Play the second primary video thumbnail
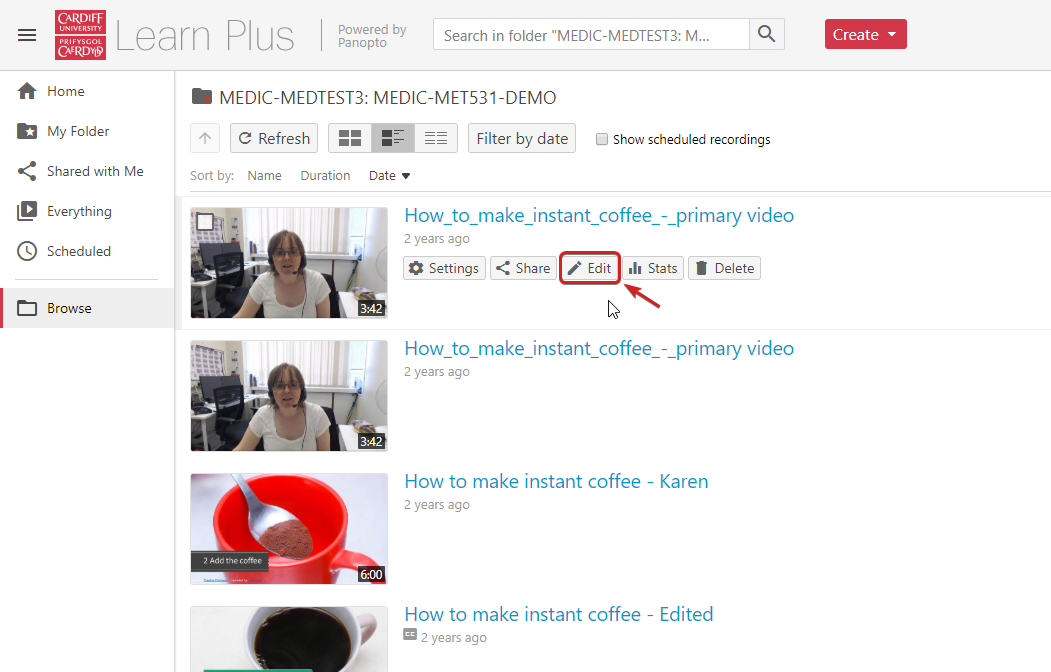This screenshot has height=672, width=1051. [x=289, y=395]
